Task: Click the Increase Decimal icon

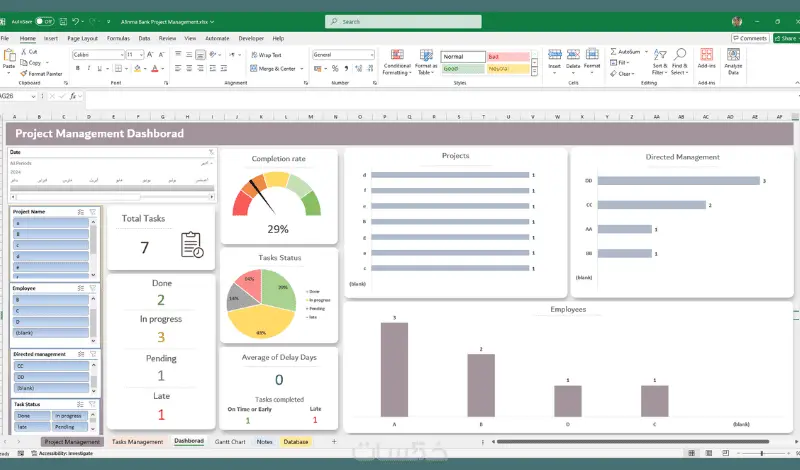Action: [358, 68]
